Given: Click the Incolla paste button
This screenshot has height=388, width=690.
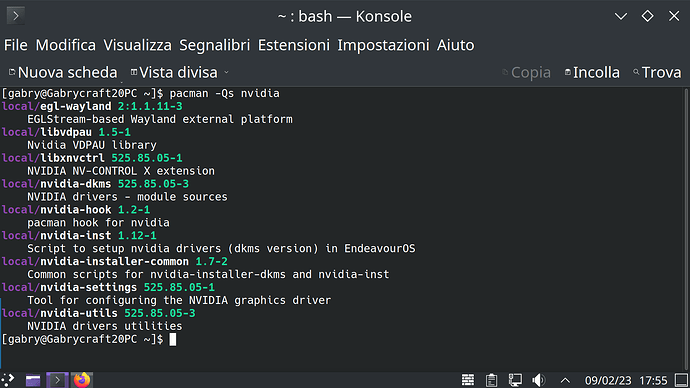Looking at the screenshot, I should click(x=592, y=73).
